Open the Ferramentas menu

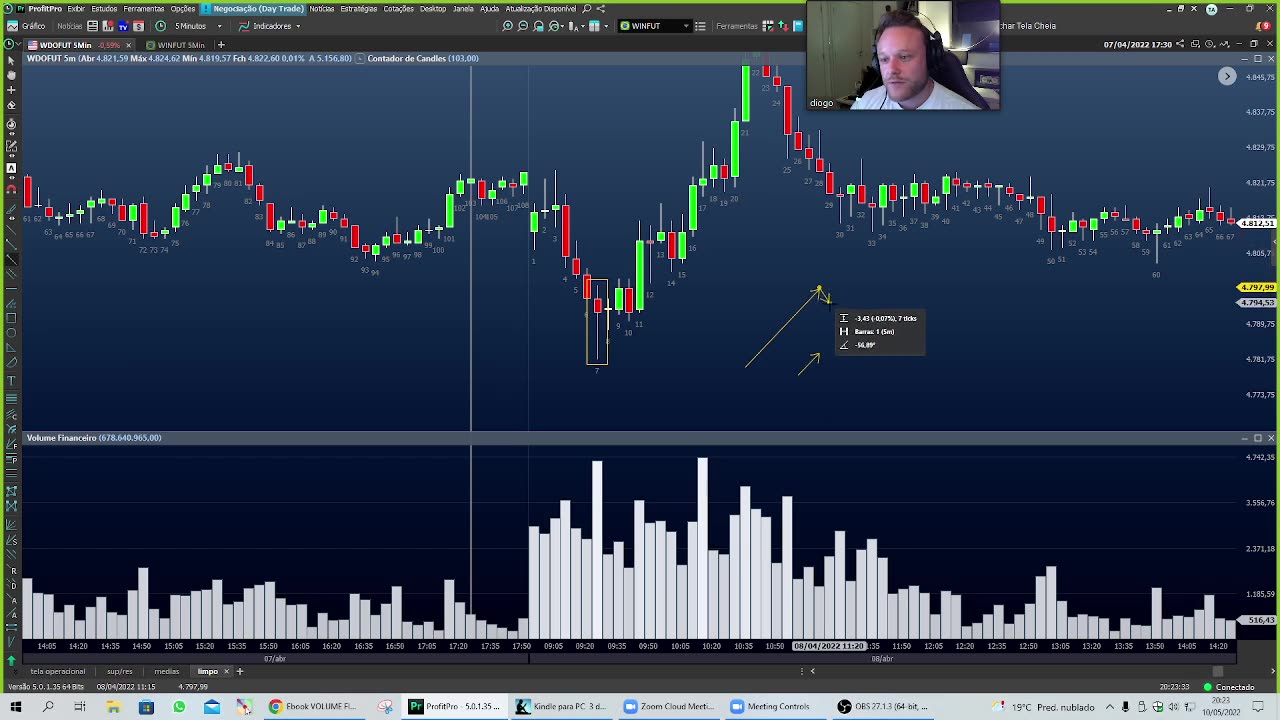tap(144, 9)
